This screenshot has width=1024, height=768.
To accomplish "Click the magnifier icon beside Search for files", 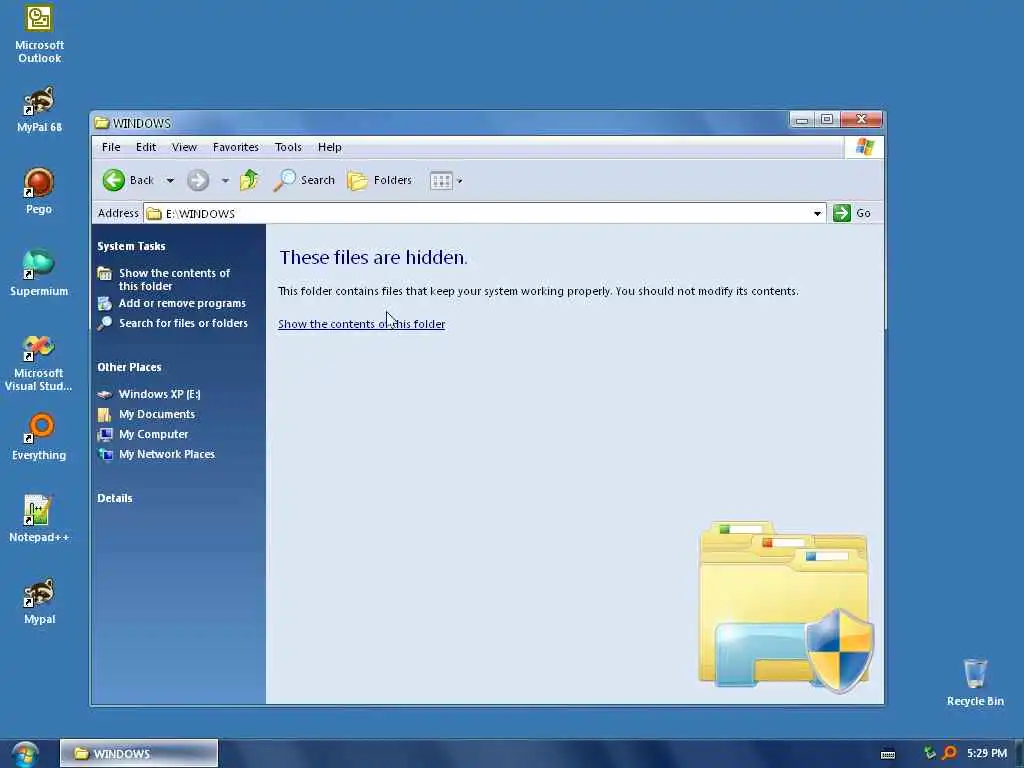I will tap(104, 323).
